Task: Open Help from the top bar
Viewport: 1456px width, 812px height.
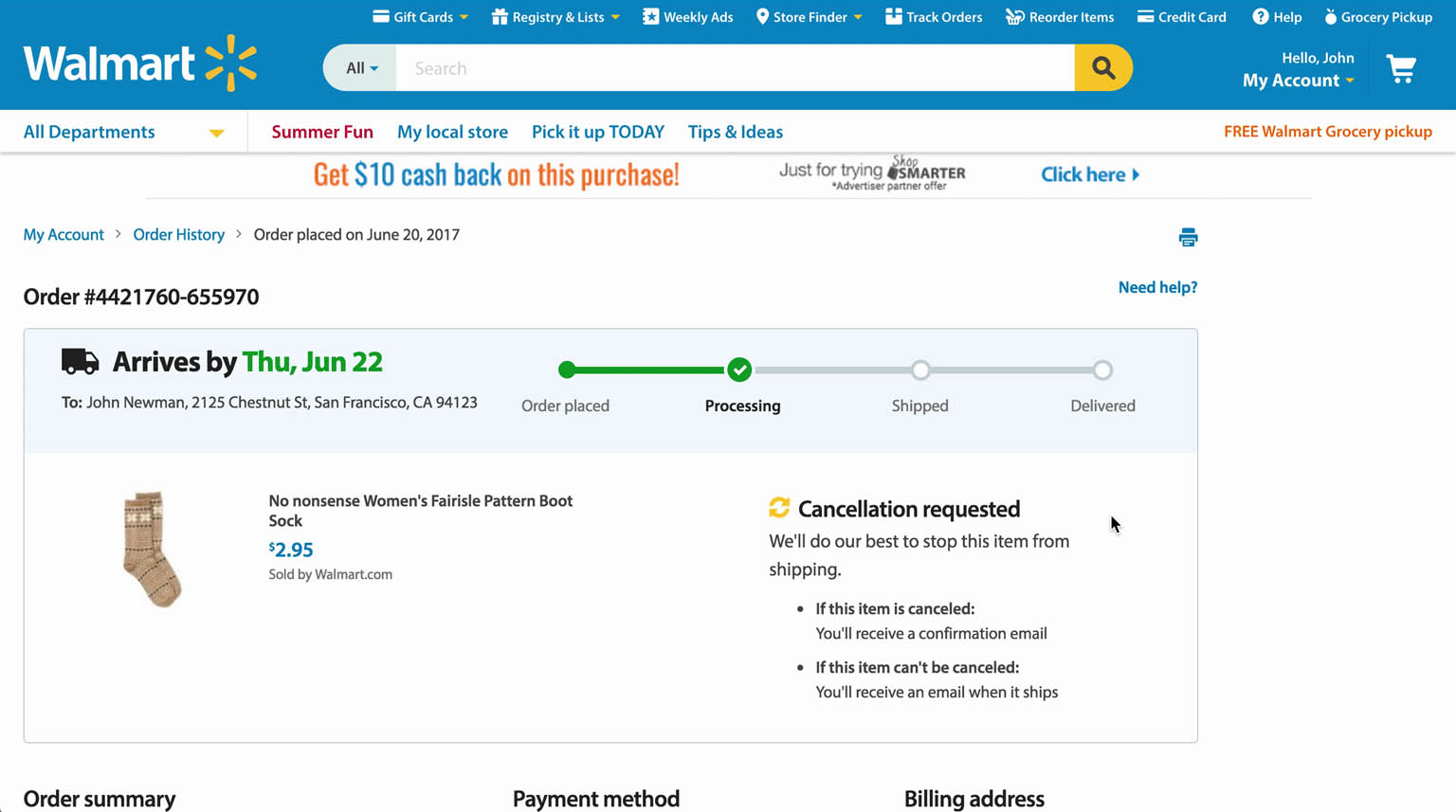Action: click(1276, 17)
